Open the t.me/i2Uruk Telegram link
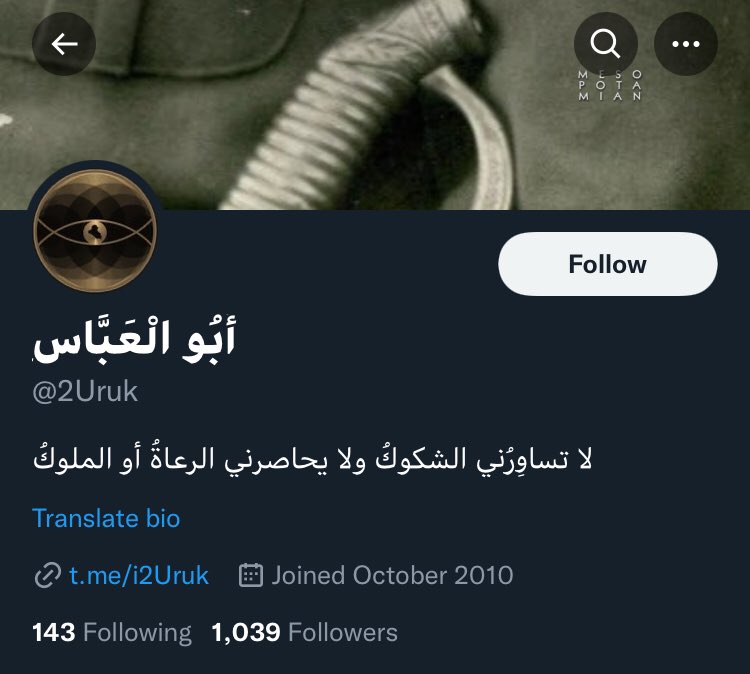Image resolution: width=750 pixels, height=674 pixels. tap(139, 575)
